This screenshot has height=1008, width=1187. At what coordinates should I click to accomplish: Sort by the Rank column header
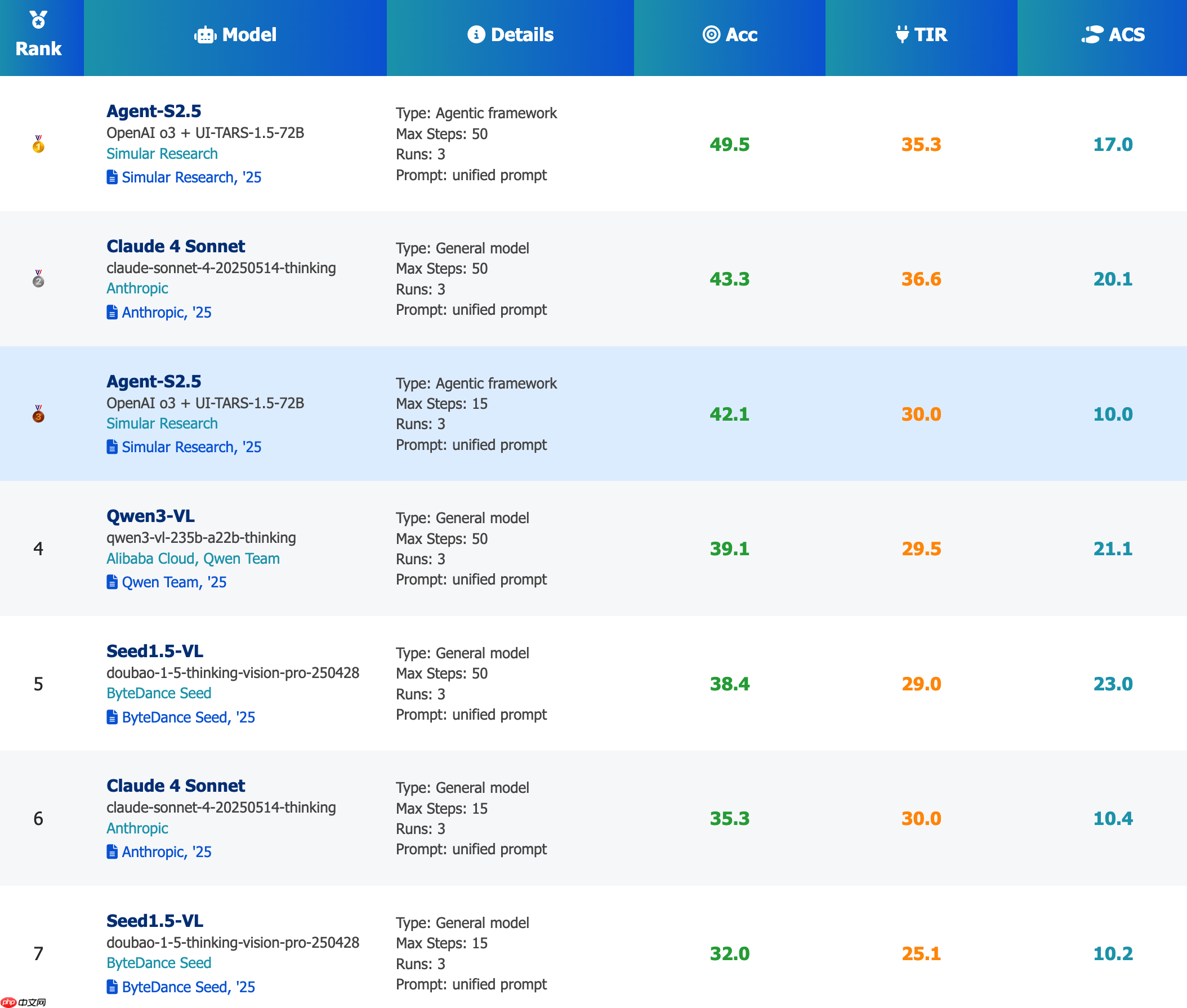pos(38,48)
